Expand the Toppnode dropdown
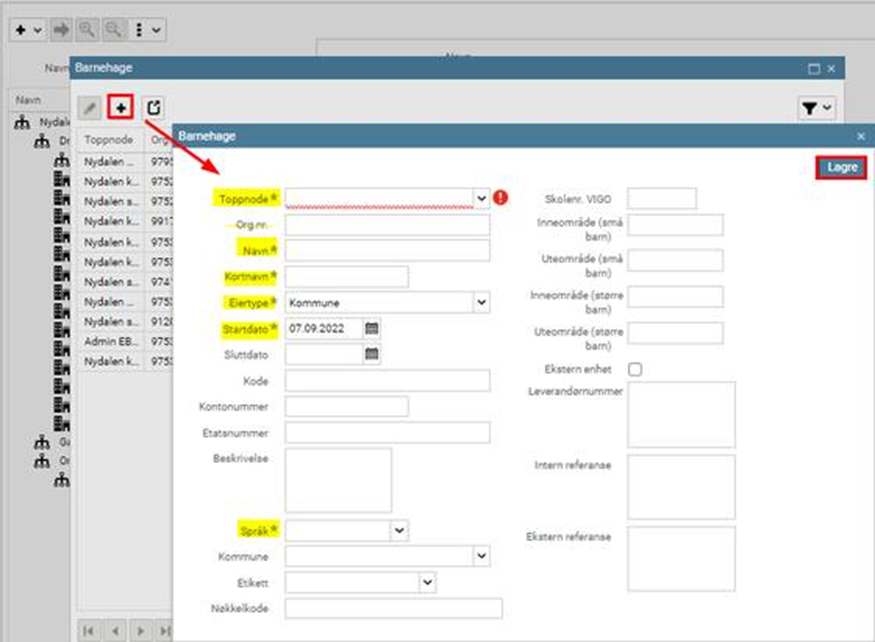Screen dimensions: 875x642 point(481,198)
